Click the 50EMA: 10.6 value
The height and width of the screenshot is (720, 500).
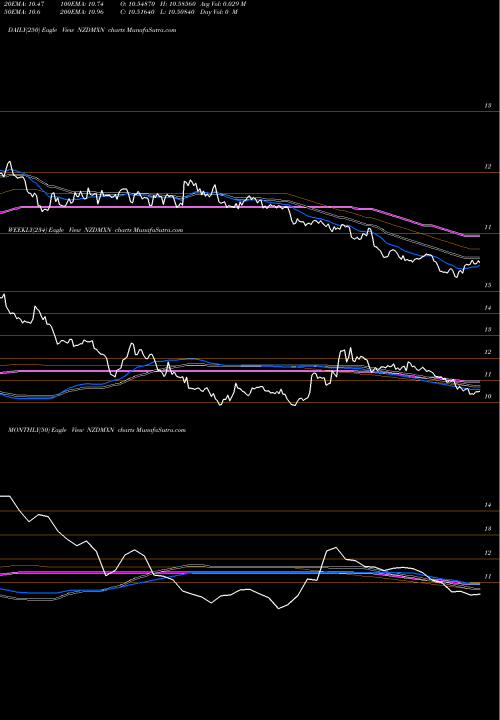[x=21, y=12]
